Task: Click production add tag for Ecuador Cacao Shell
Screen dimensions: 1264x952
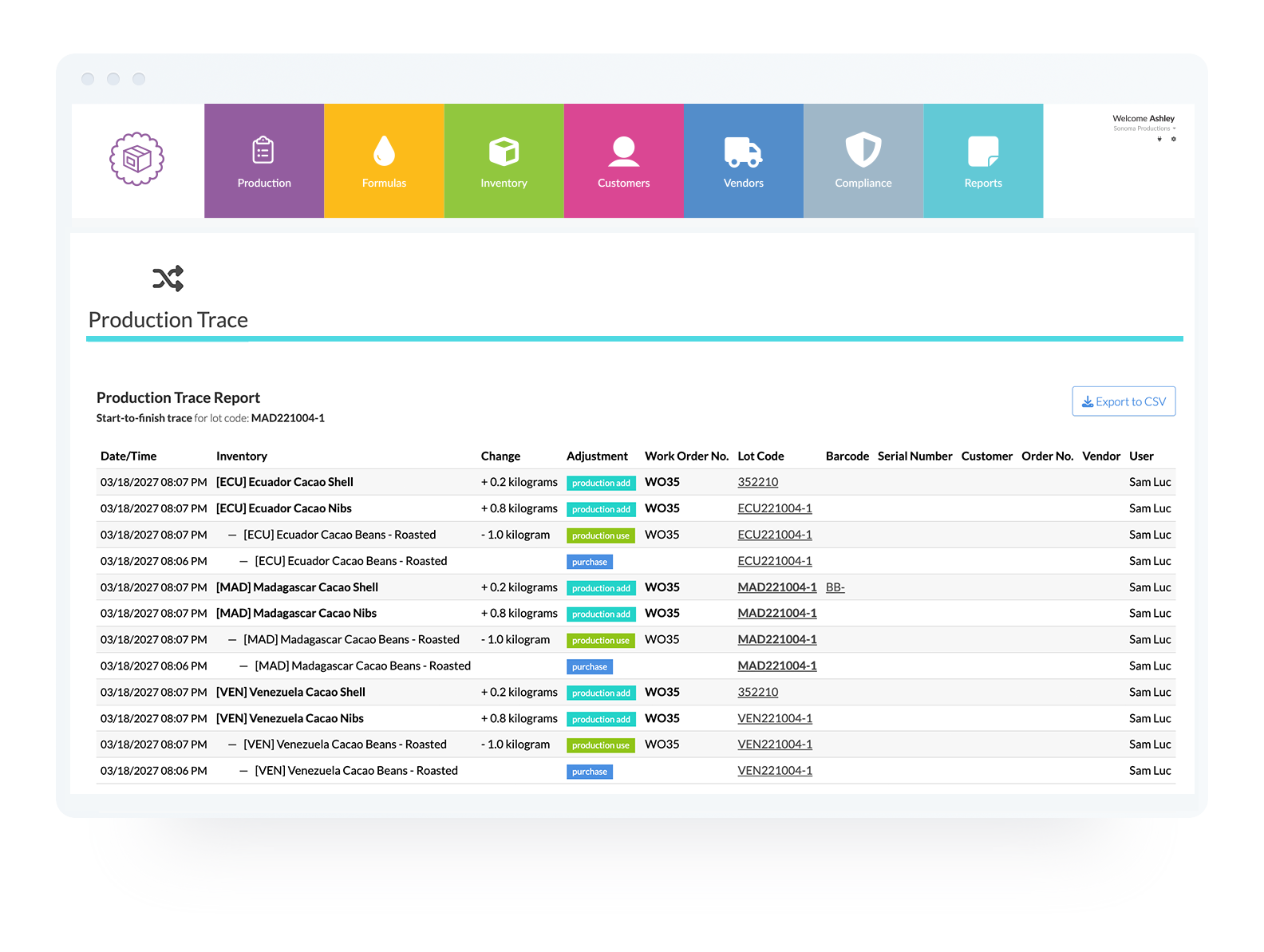Action: [x=601, y=483]
